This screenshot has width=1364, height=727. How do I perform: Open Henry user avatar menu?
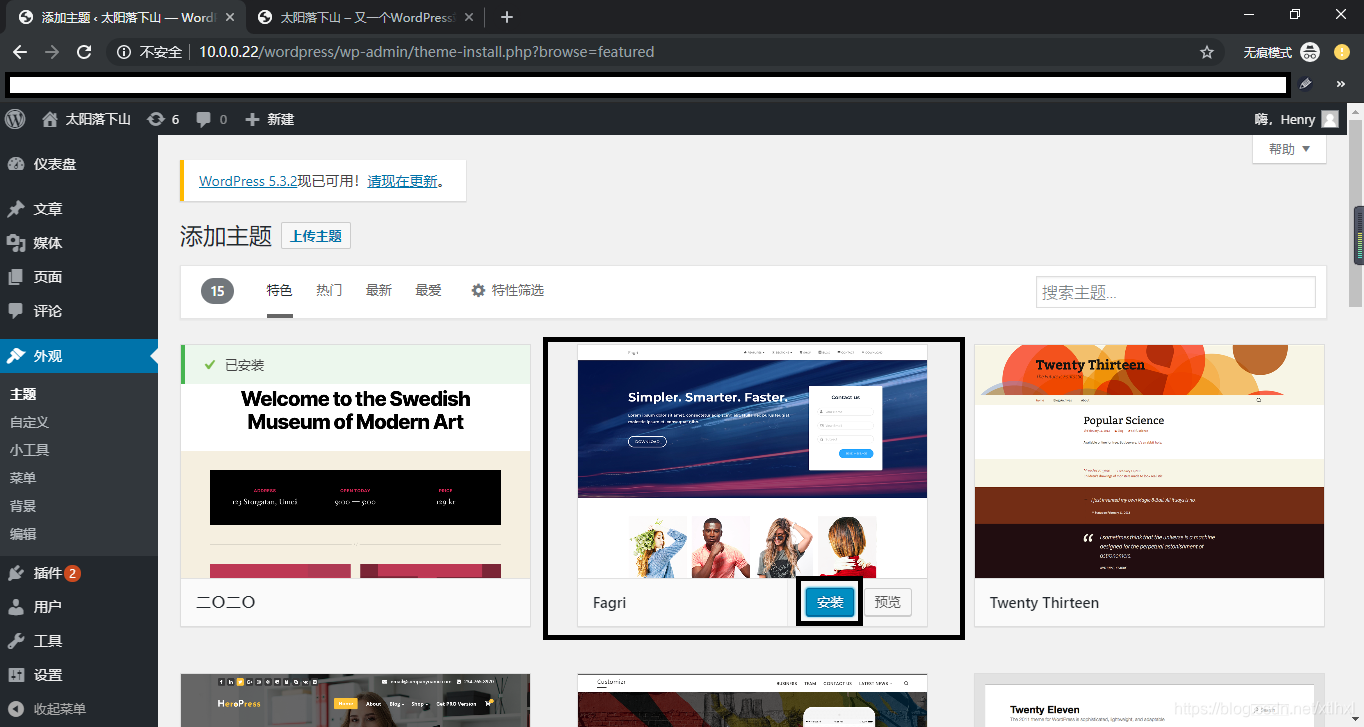pos(1330,119)
